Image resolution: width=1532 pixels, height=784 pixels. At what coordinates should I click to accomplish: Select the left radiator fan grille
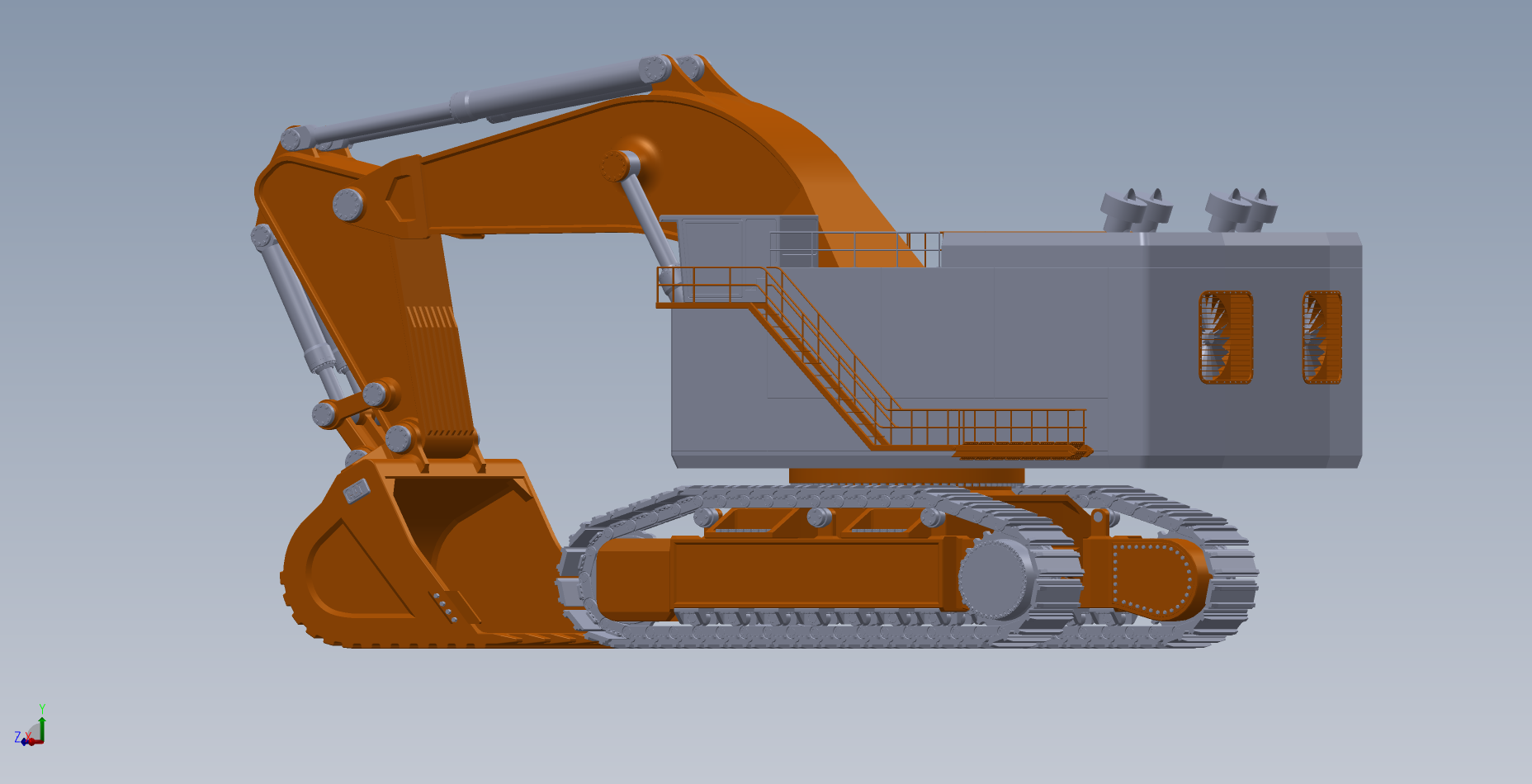point(1226,337)
